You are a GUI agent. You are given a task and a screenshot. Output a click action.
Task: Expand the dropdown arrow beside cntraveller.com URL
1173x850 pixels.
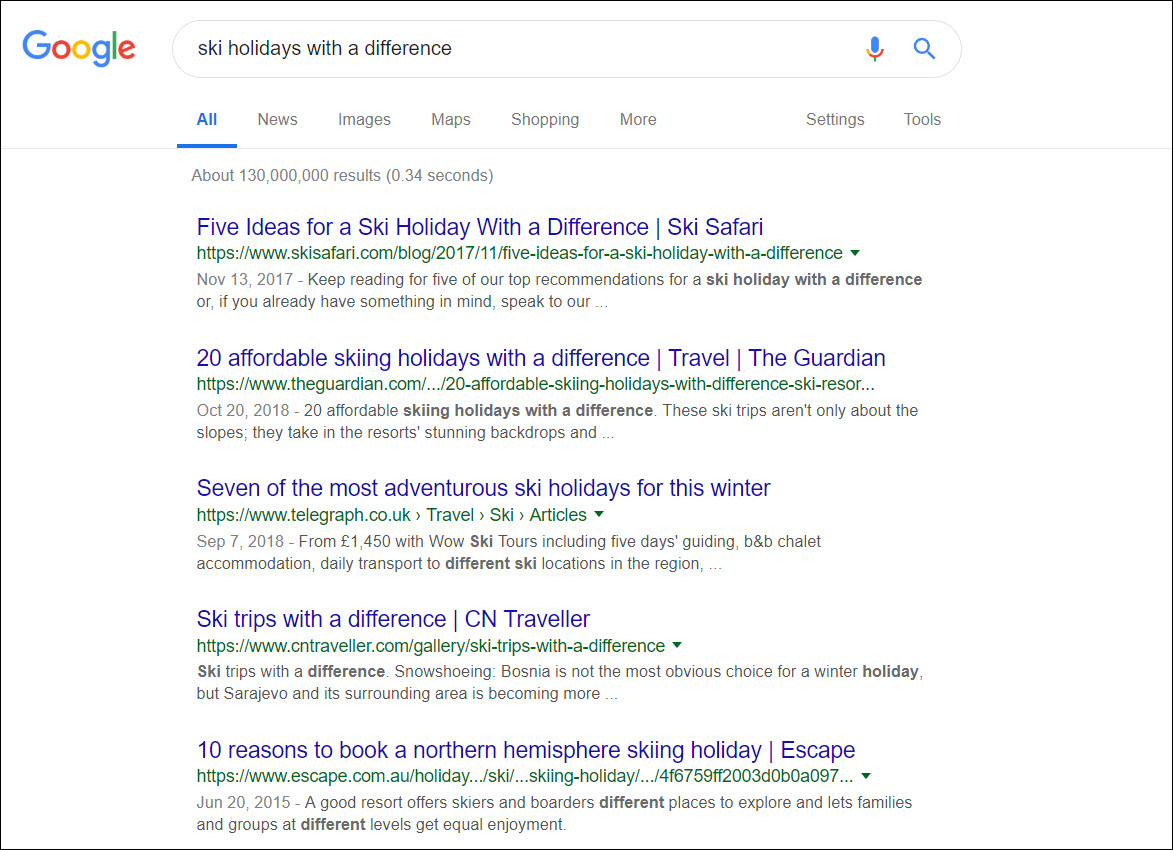(677, 645)
